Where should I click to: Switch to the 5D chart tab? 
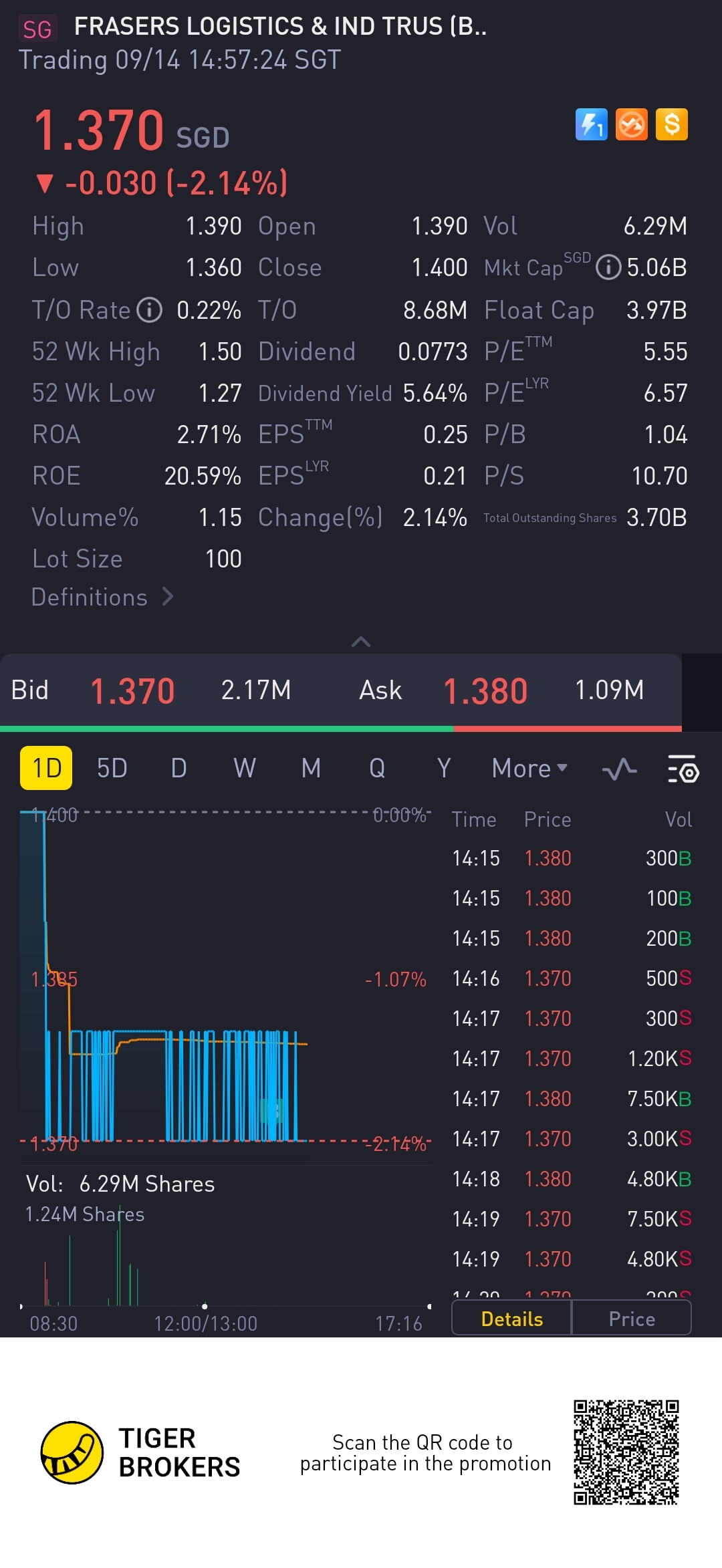[x=112, y=769]
